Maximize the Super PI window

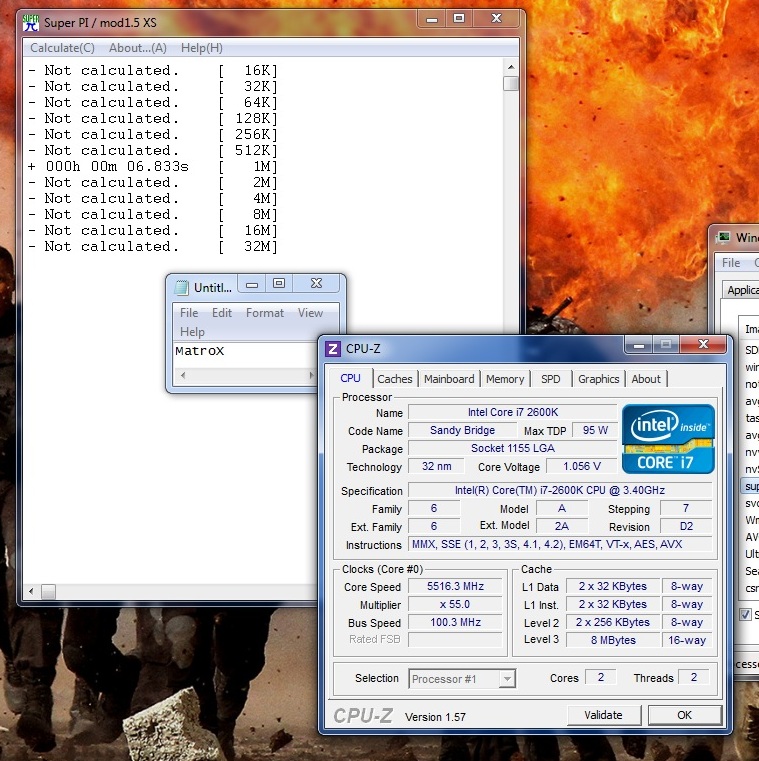(x=458, y=19)
